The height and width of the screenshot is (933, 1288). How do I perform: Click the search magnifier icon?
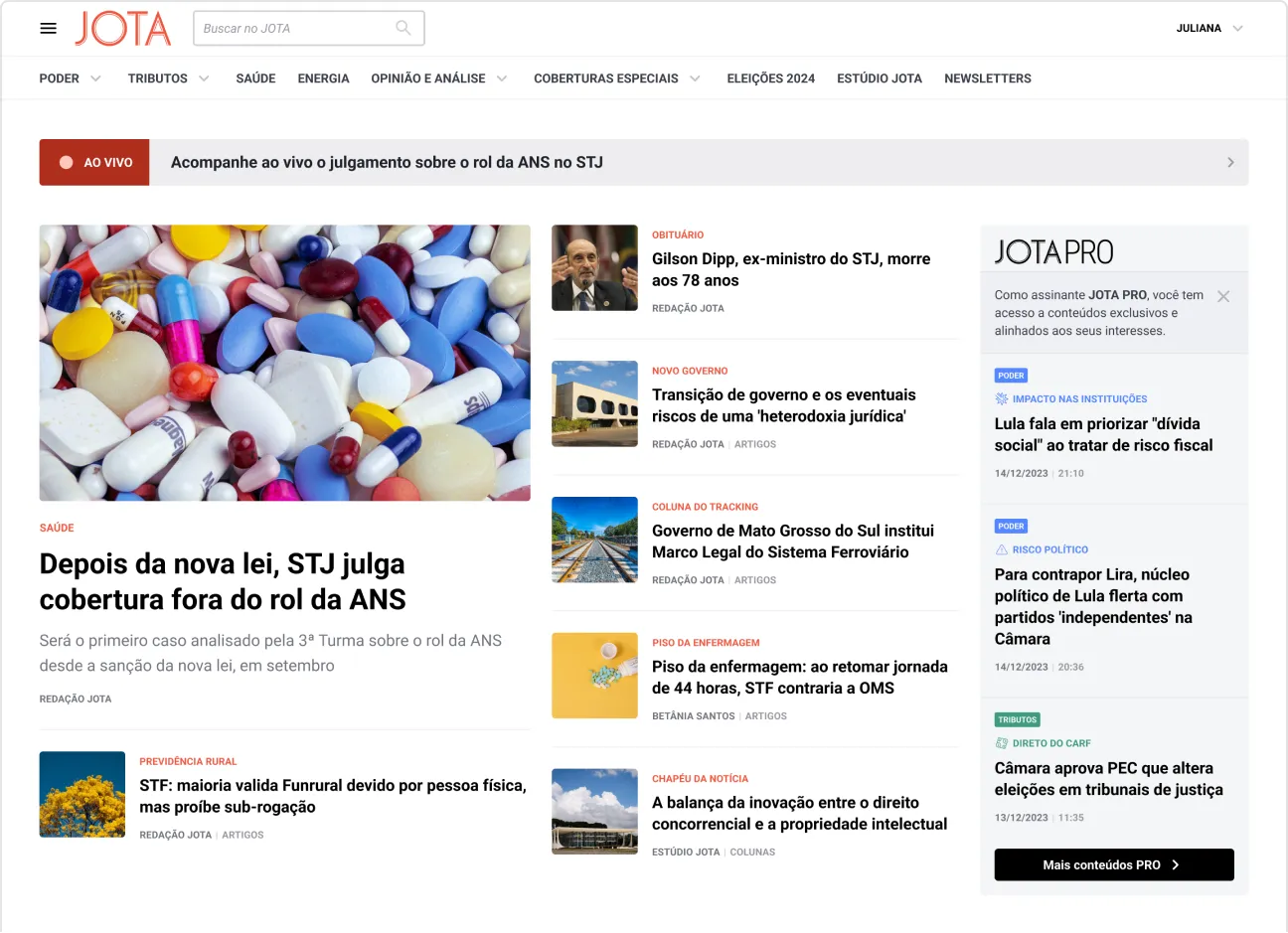click(403, 28)
